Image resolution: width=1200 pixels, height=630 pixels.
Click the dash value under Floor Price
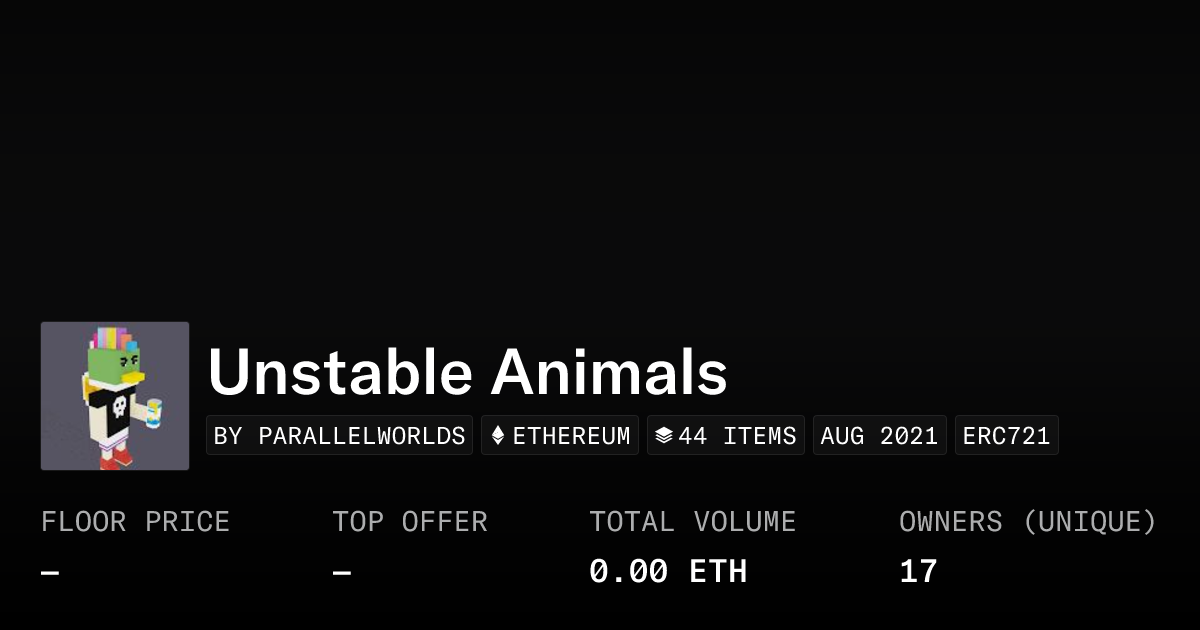click(50, 573)
